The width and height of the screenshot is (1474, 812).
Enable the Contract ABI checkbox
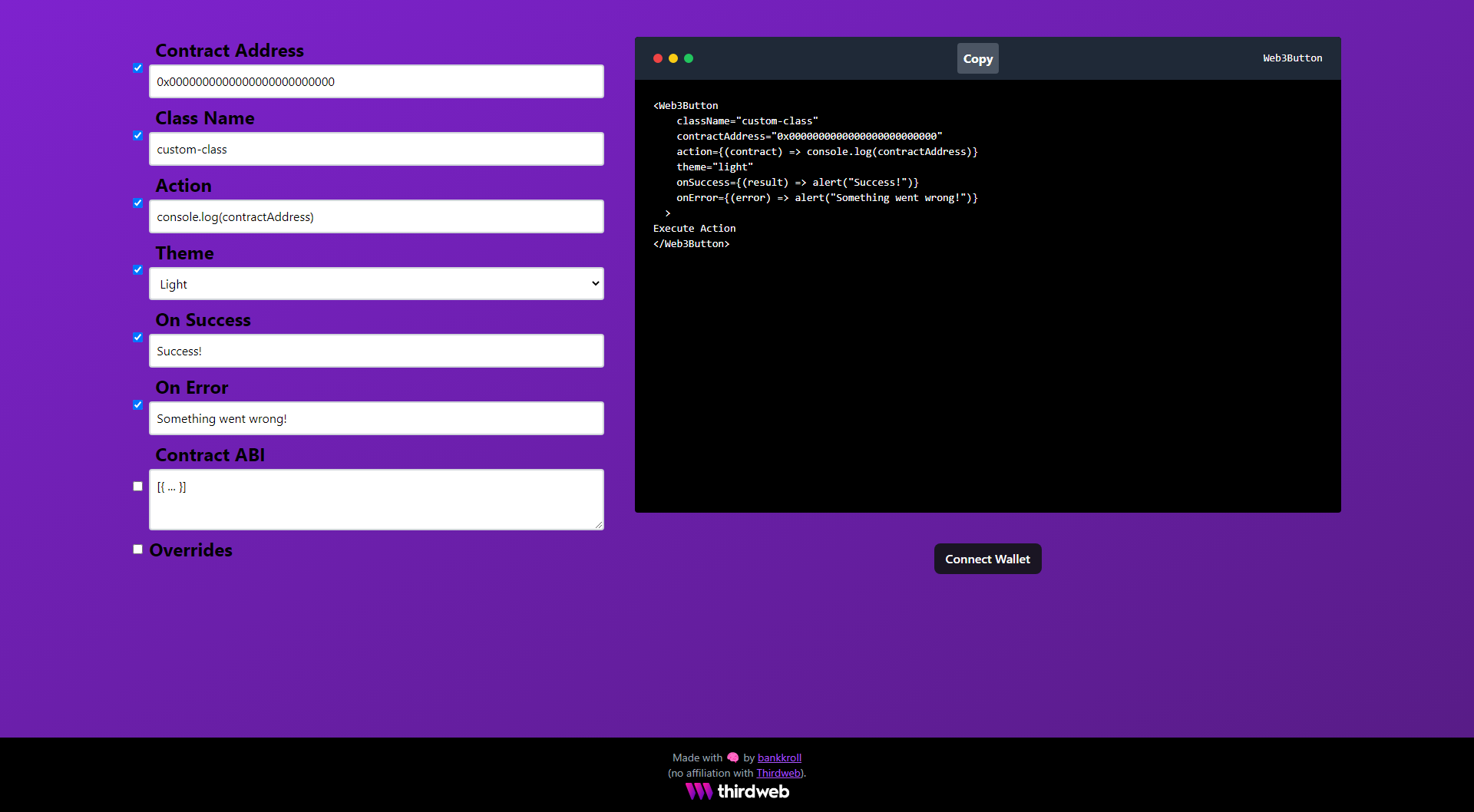(137, 486)
